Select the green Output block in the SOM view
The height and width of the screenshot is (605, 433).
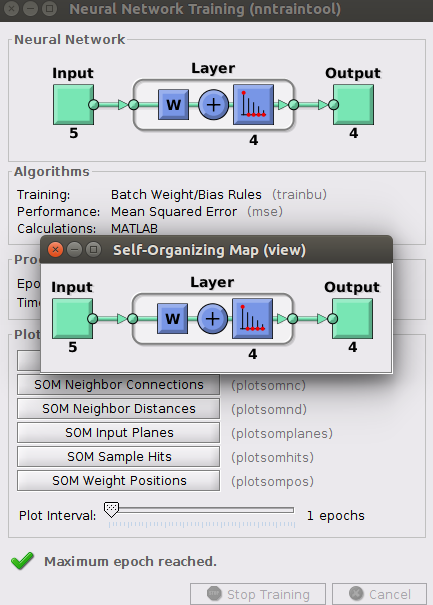pyautogui.click(x=353, y=319)
